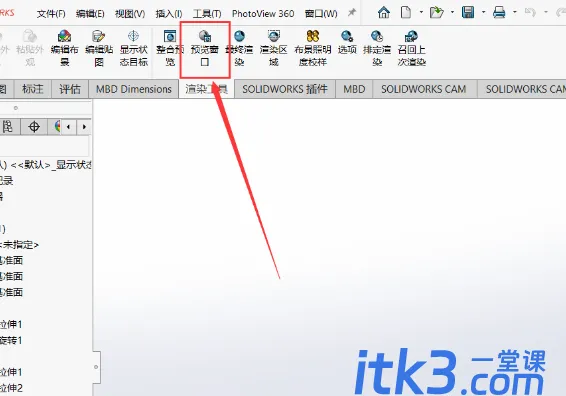The width and height of the screenshot is (566, 396).
Task: Select the <未指定> material tree item
Action: [19, 245]
